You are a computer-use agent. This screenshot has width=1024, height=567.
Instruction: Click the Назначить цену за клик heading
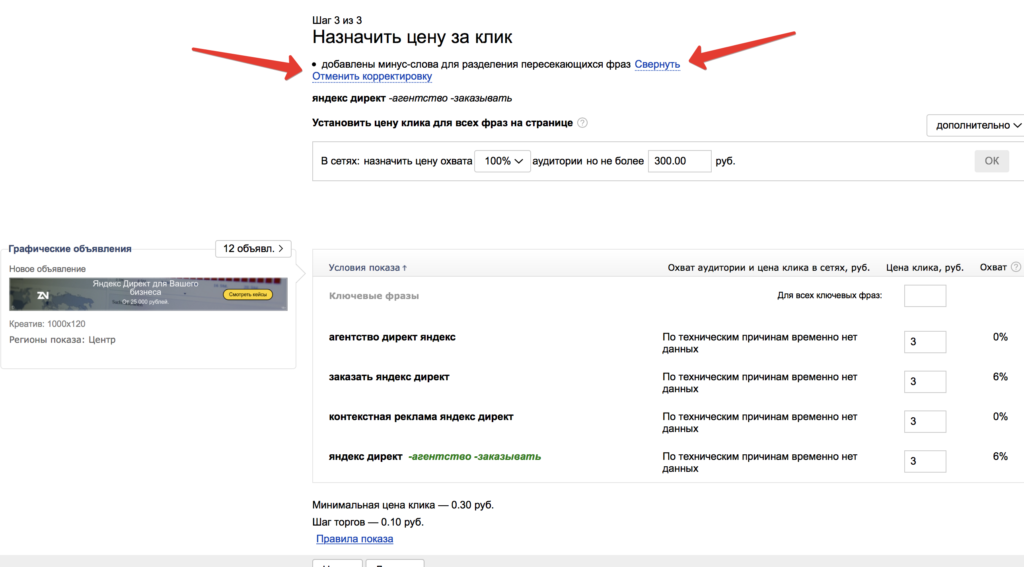[412, 37]
